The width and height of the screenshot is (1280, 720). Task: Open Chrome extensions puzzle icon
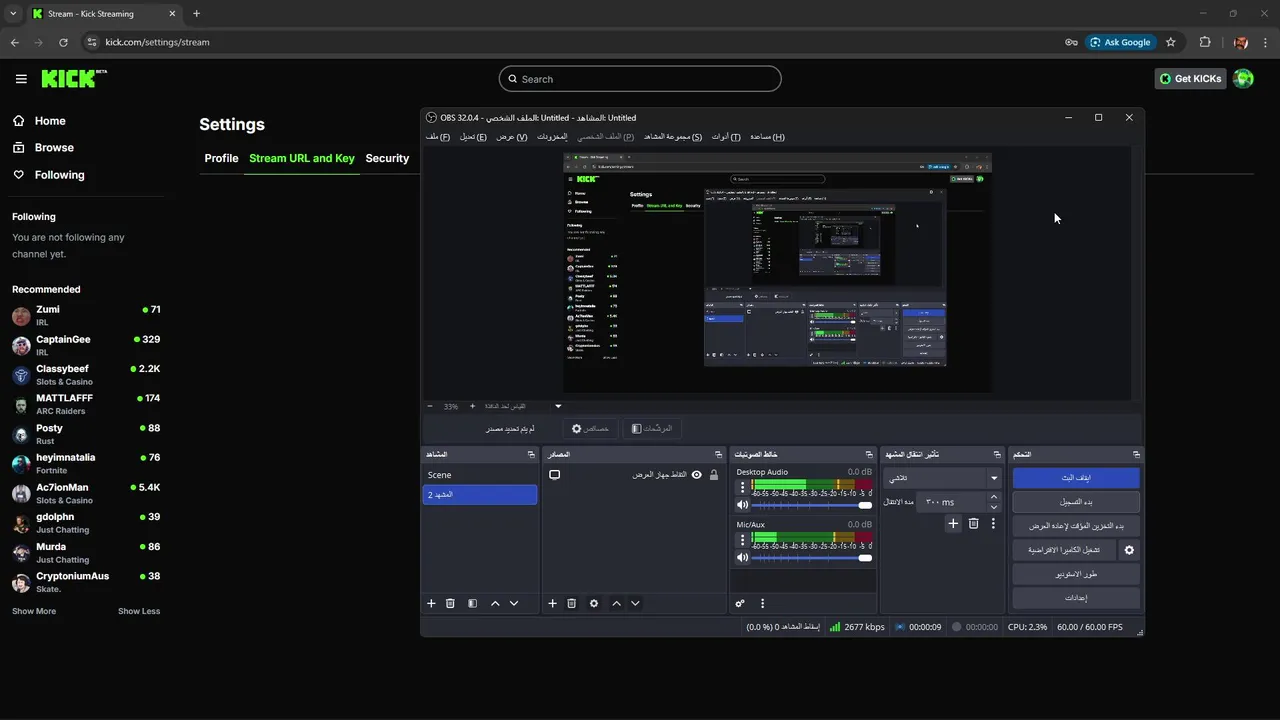coord(1204,42)
